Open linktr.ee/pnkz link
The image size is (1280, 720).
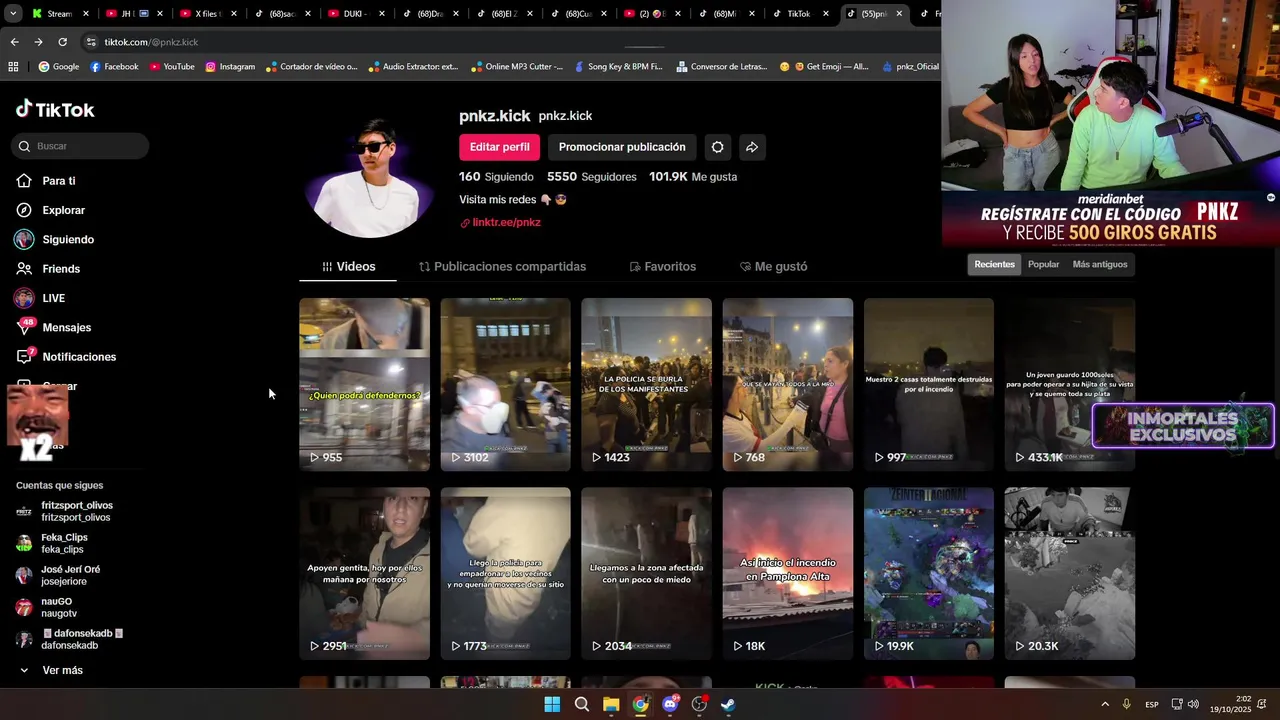(500, 222)
